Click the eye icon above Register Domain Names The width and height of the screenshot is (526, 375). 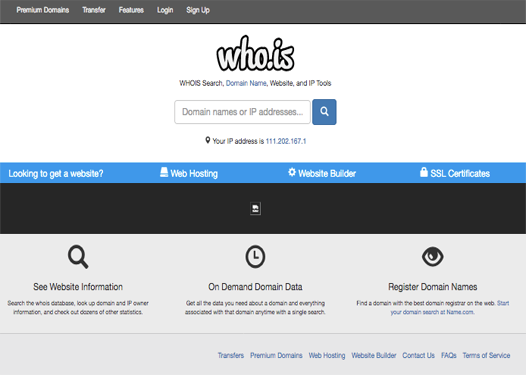click(x=433, y=257)
